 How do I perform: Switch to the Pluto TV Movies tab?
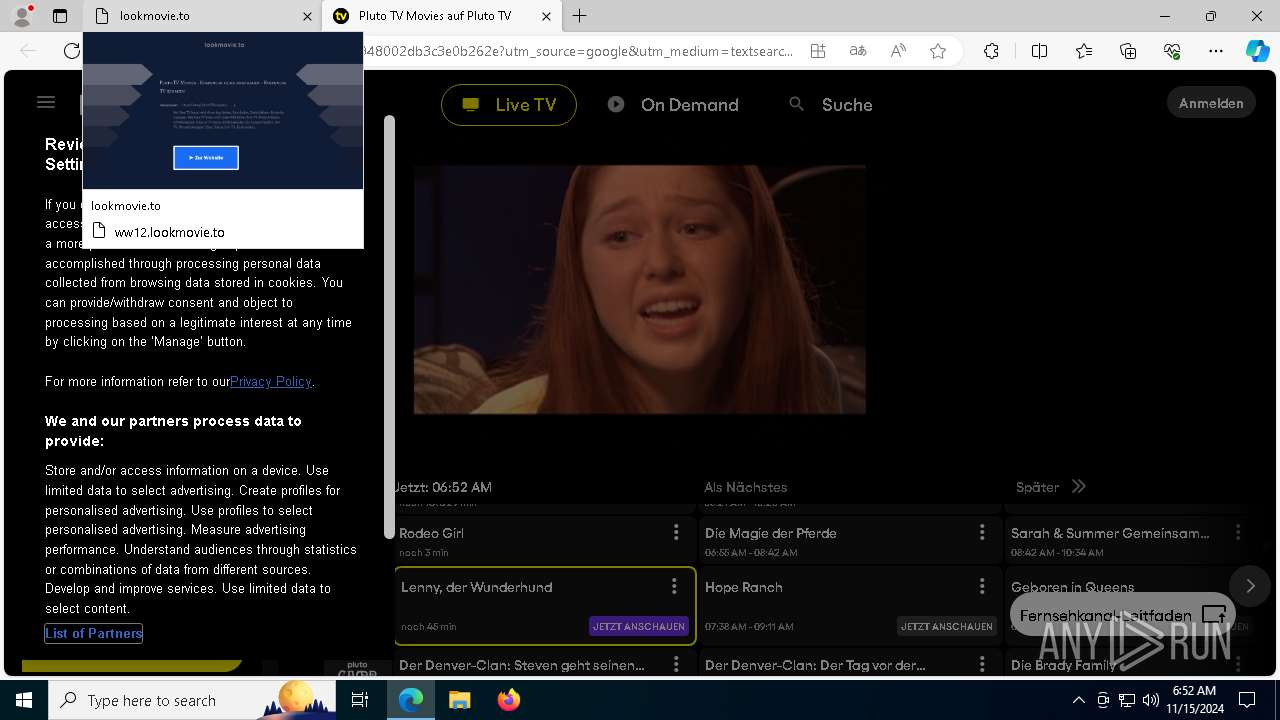click(x=440, y=16)
